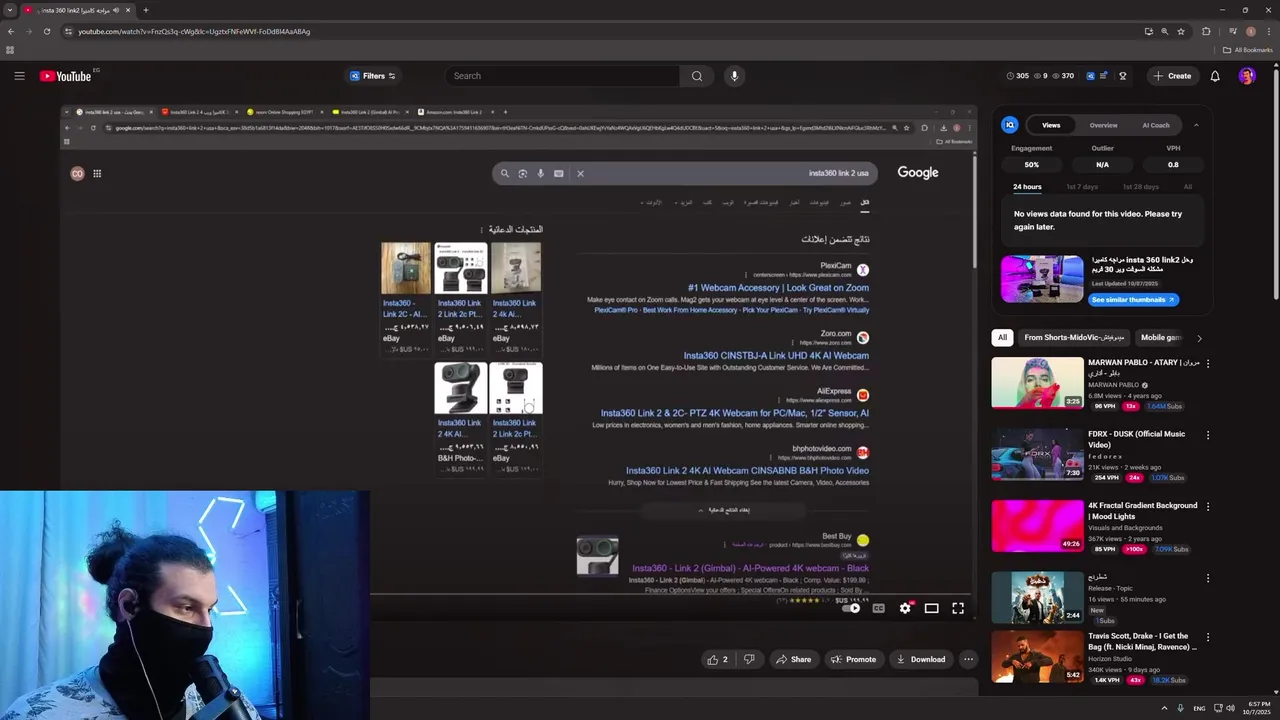Click the vidIQ list icon in the header
The height and width of the screenshot is (720, 1280).
click(x=1104, y=76)
